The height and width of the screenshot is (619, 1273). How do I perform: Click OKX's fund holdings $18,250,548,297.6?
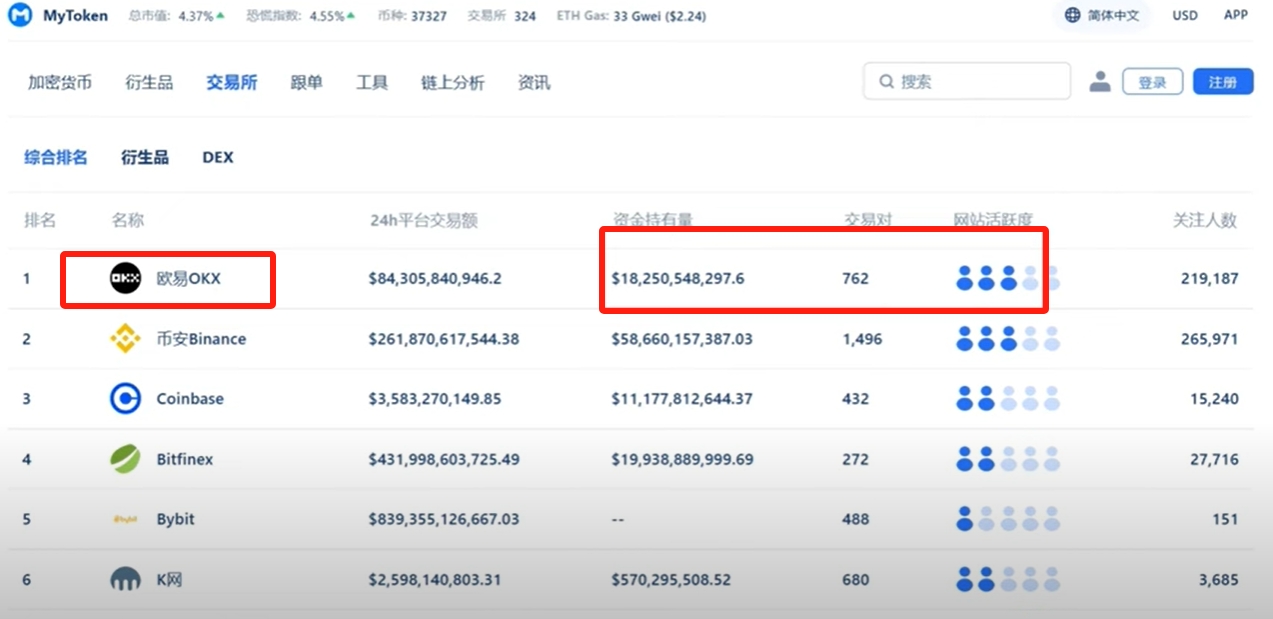(x=678, y=279)
